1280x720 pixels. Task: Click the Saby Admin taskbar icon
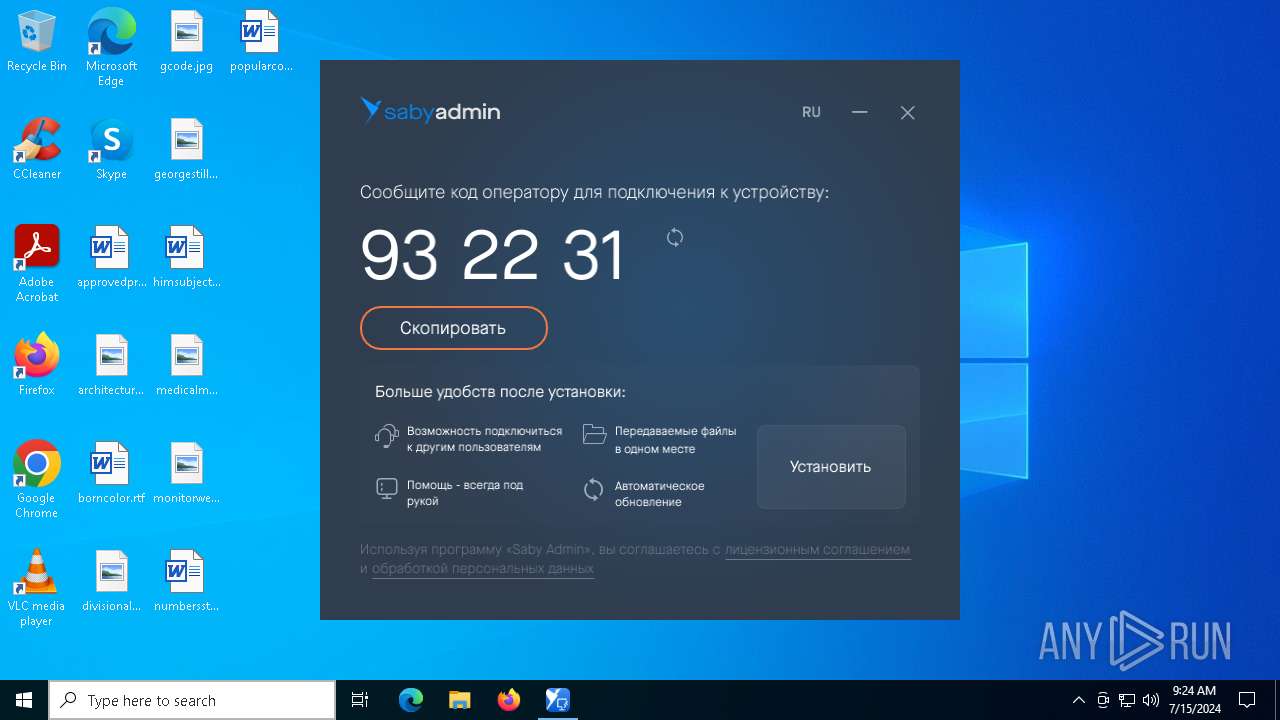pyautogui.click(x=557, y=700)
